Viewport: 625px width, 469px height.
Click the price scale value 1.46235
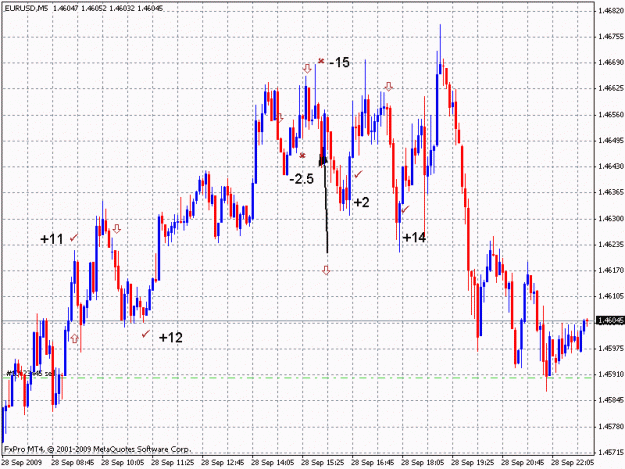[x=610, y=244]
